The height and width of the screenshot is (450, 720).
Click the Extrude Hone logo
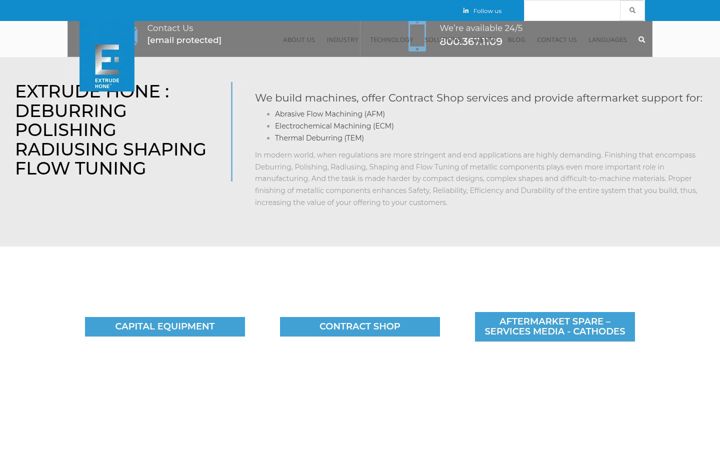[x=107, y=56]
